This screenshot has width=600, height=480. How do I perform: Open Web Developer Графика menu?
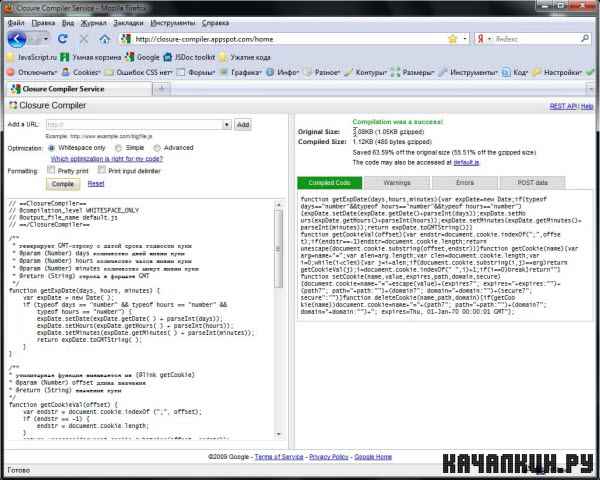(241, 72)
